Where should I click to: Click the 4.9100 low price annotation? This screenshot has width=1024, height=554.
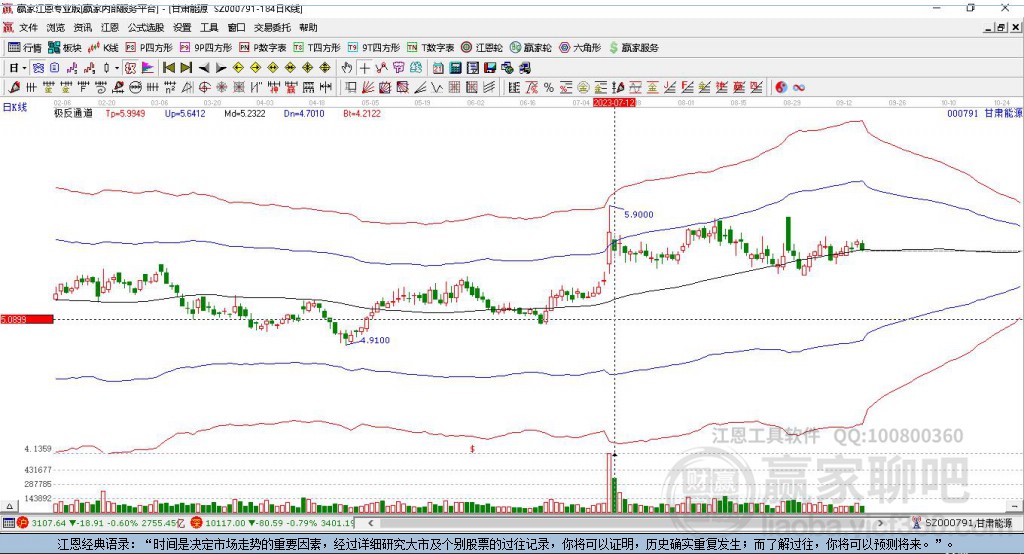(x=375, y=340)
